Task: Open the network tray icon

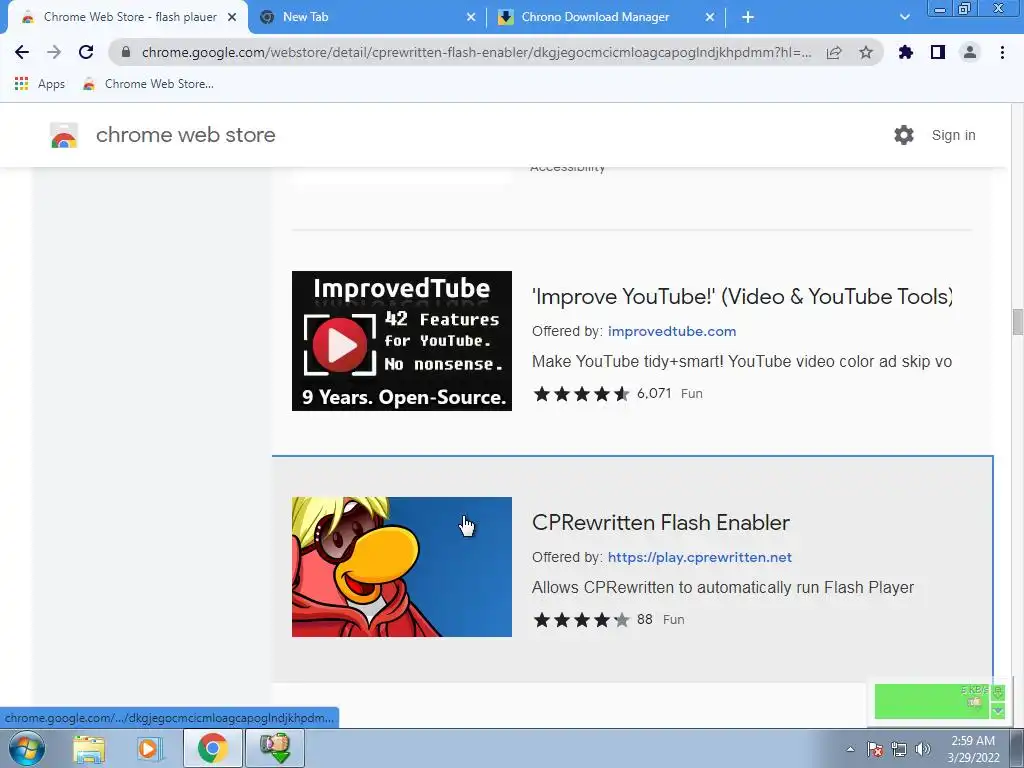Action: pos(899,749)
